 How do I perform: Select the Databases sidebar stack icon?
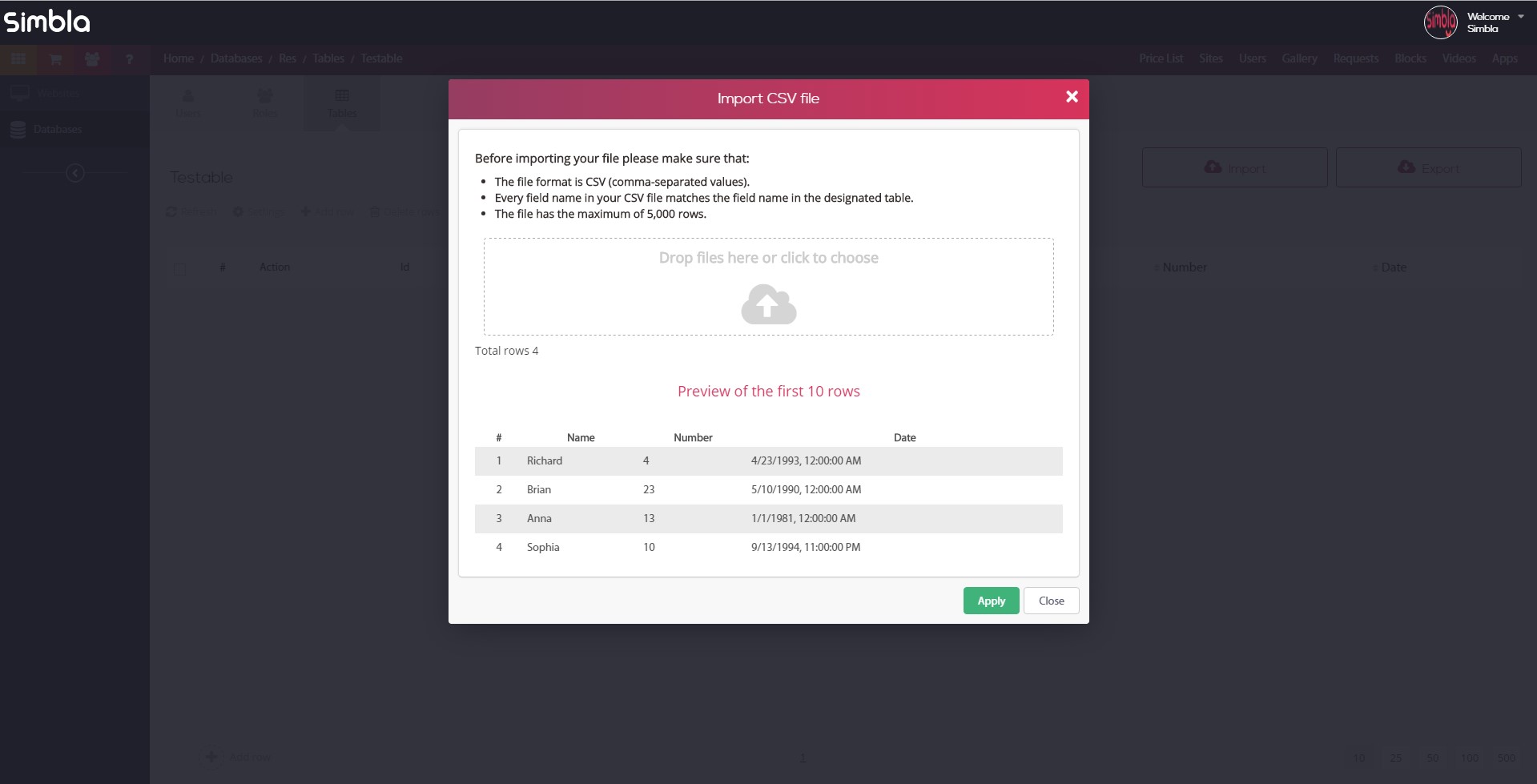(18, 129)
